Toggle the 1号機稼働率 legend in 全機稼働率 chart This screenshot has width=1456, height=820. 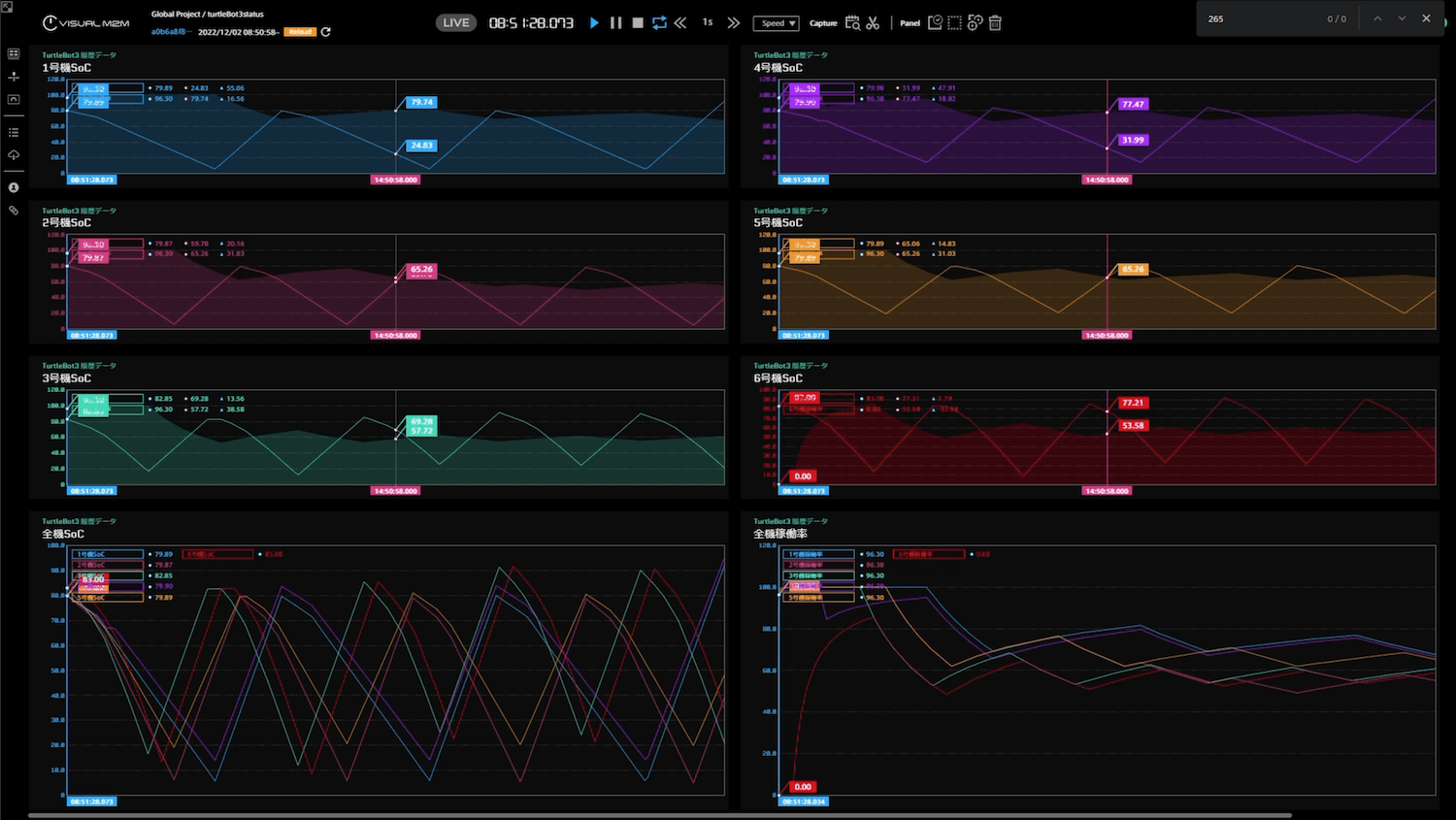tap(819, 554)
